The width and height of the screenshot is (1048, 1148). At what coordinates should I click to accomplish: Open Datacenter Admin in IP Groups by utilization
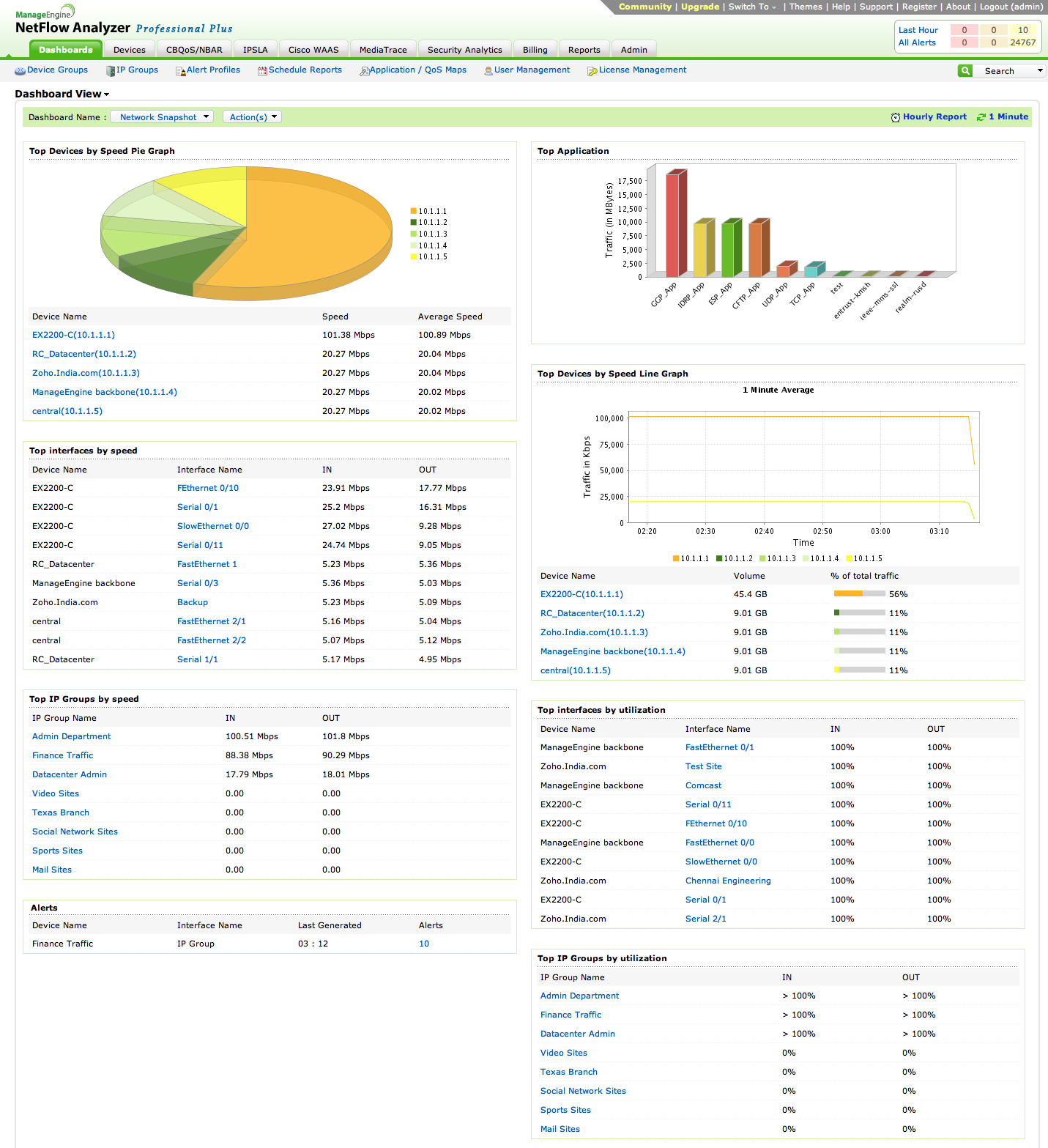point(578,1034)
